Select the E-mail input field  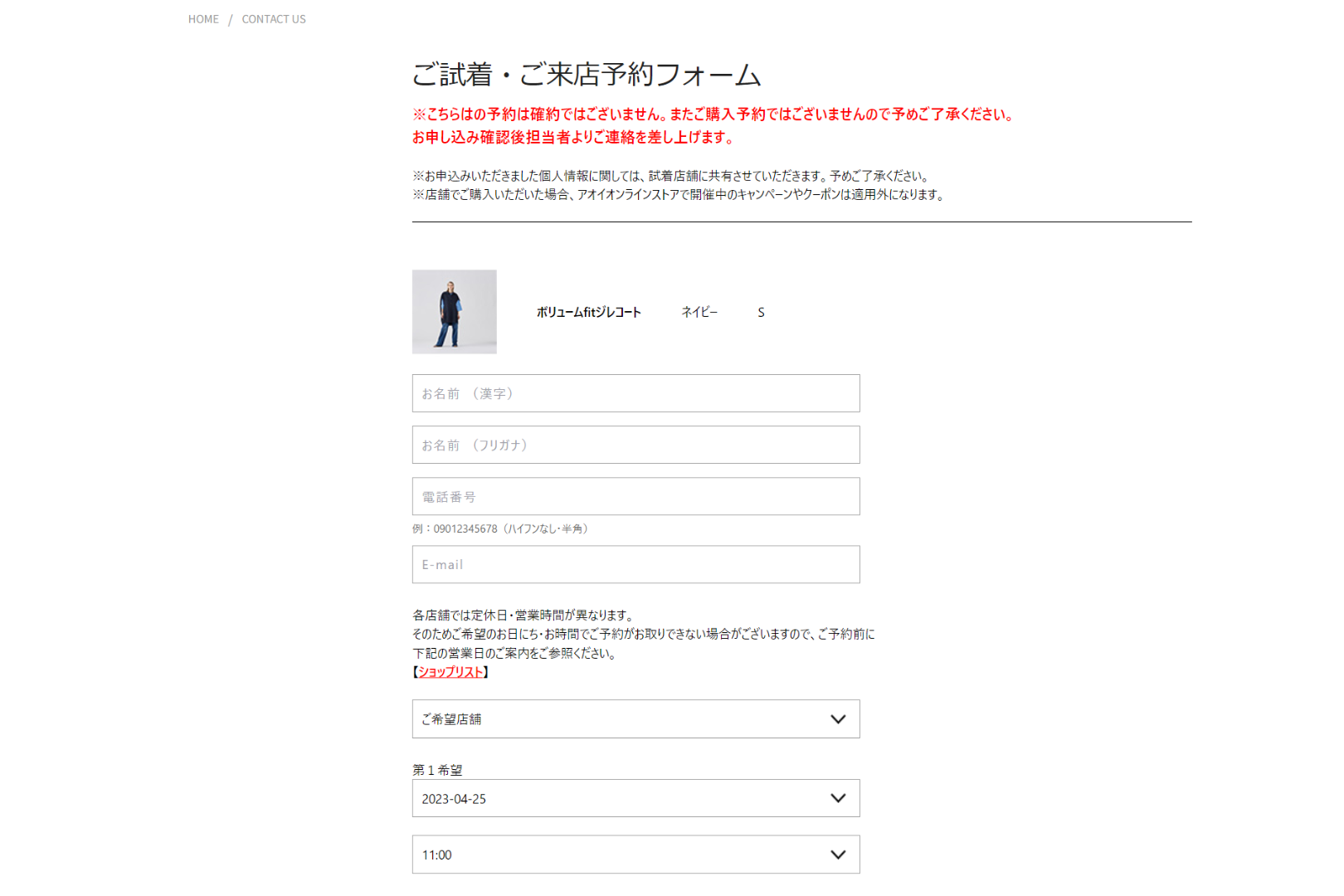point(636,564)
